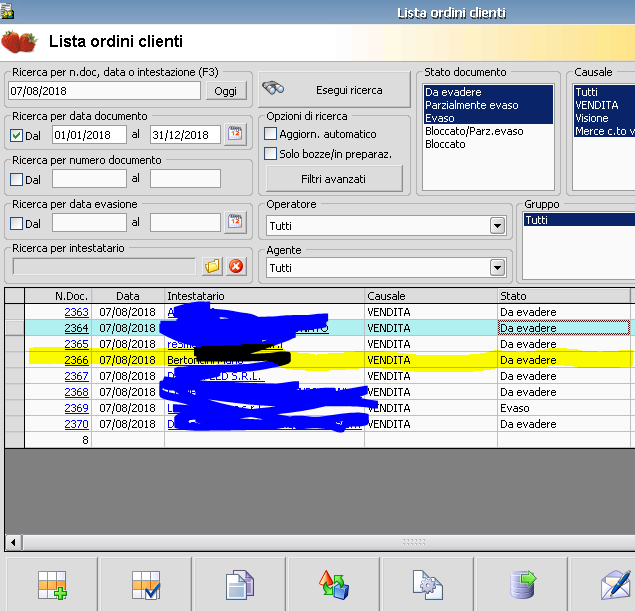Open order number 2367
Screen dimensions: 635x611
(x=76, y=376)
